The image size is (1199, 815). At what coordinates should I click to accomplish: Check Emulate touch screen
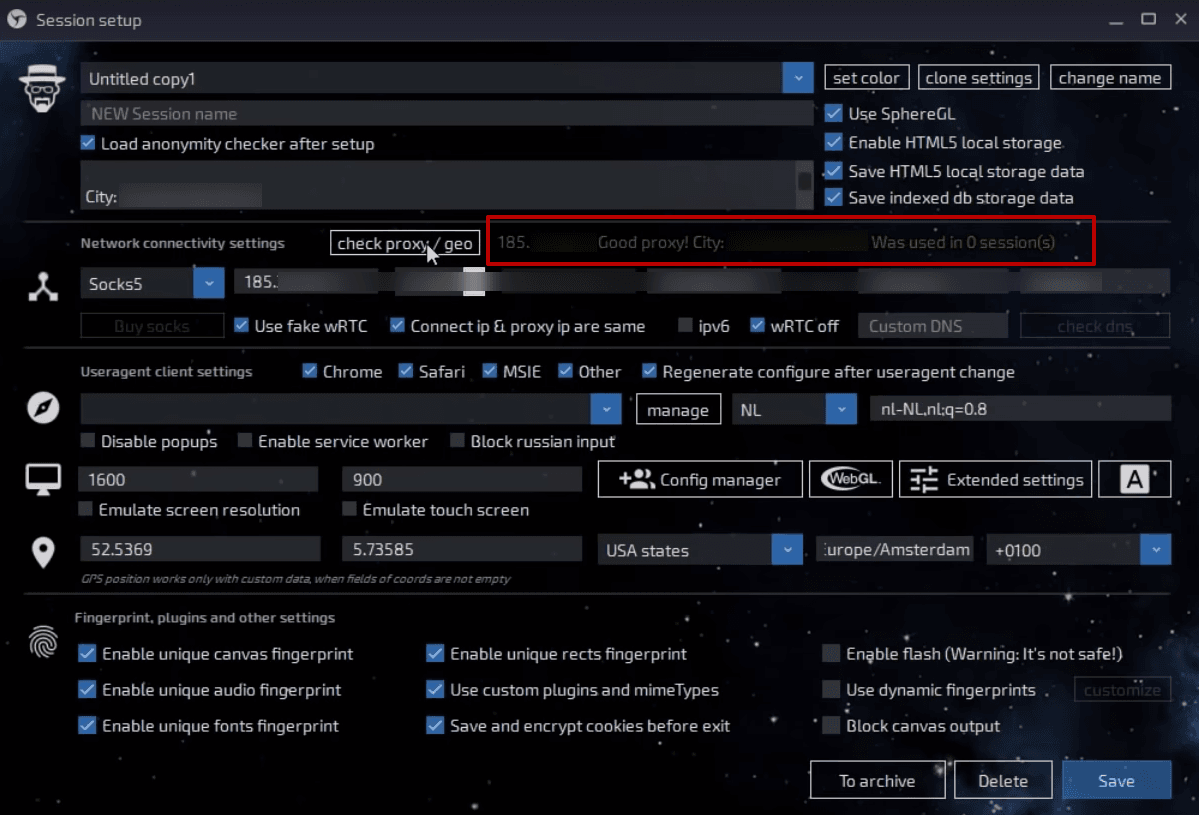click(349, 509)
